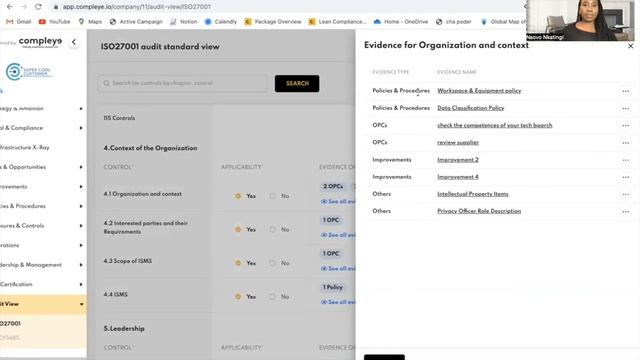Open the review supplier link
Viewport: 640px width, 360px height.
tap(458, 142)
